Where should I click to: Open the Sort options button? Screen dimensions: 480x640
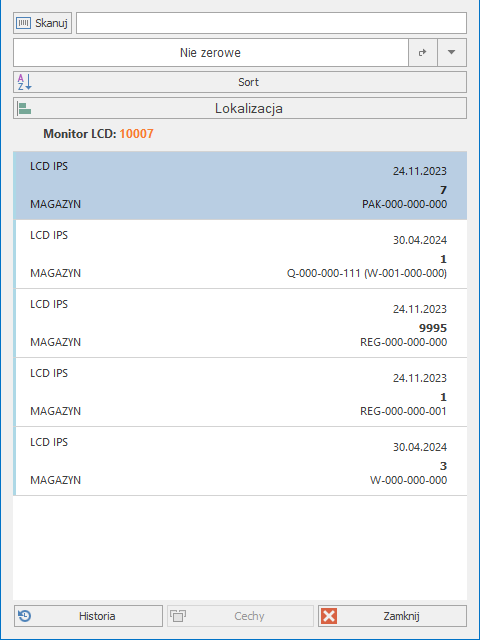(240, 82)
